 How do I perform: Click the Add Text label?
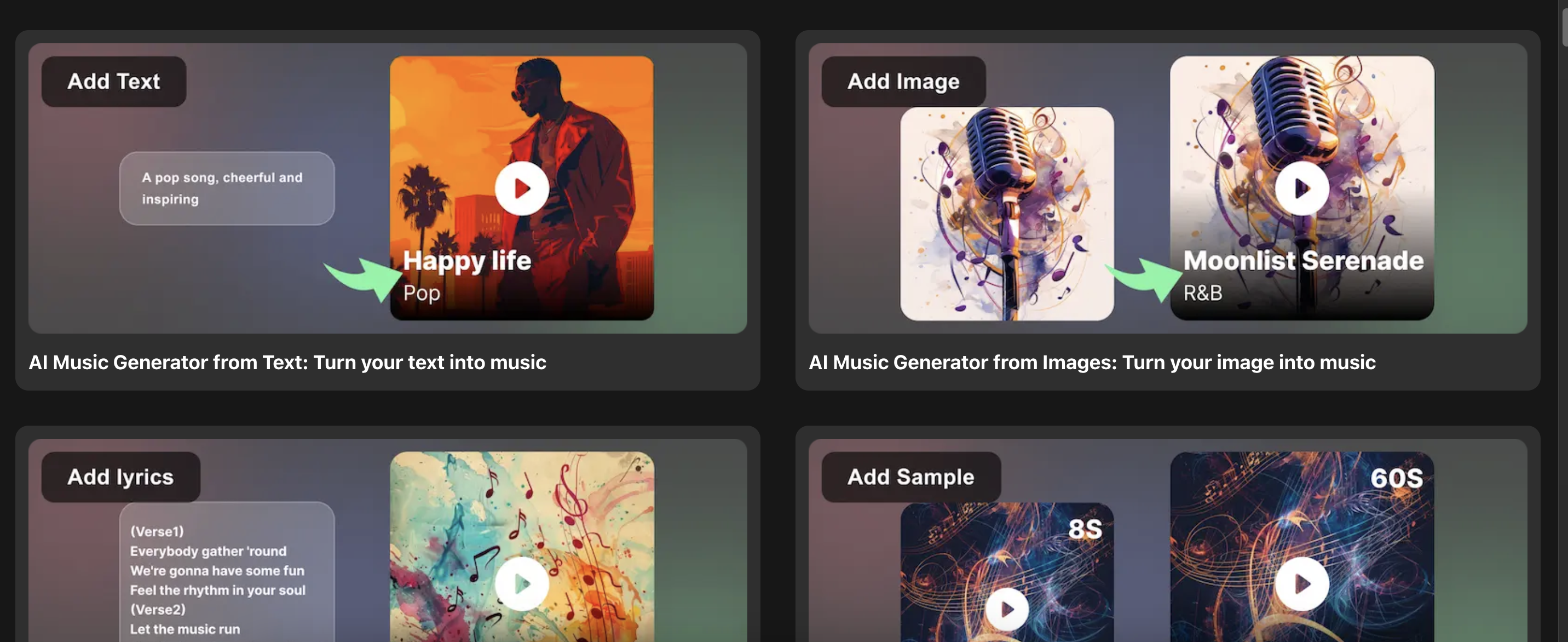click(x=114, y=82)
